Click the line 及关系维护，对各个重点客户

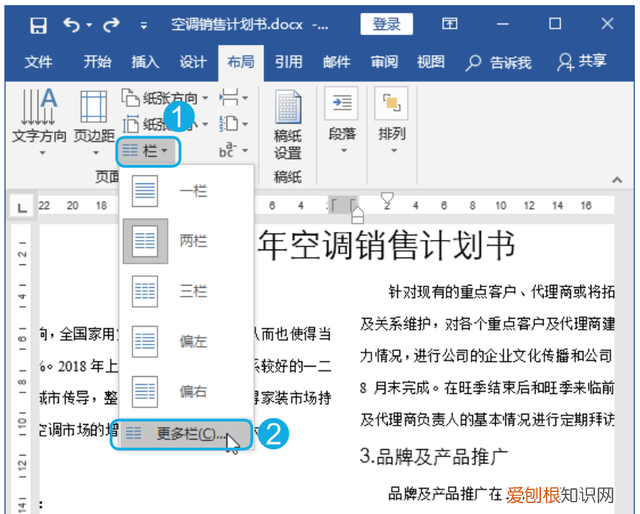[487, 324]
